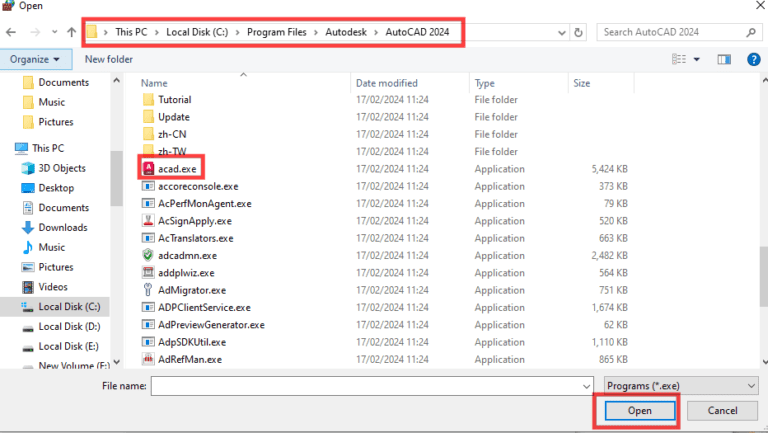Screen dimensions: 768x433
Task: Sort files by Name column header
Action: coord(153,83)
